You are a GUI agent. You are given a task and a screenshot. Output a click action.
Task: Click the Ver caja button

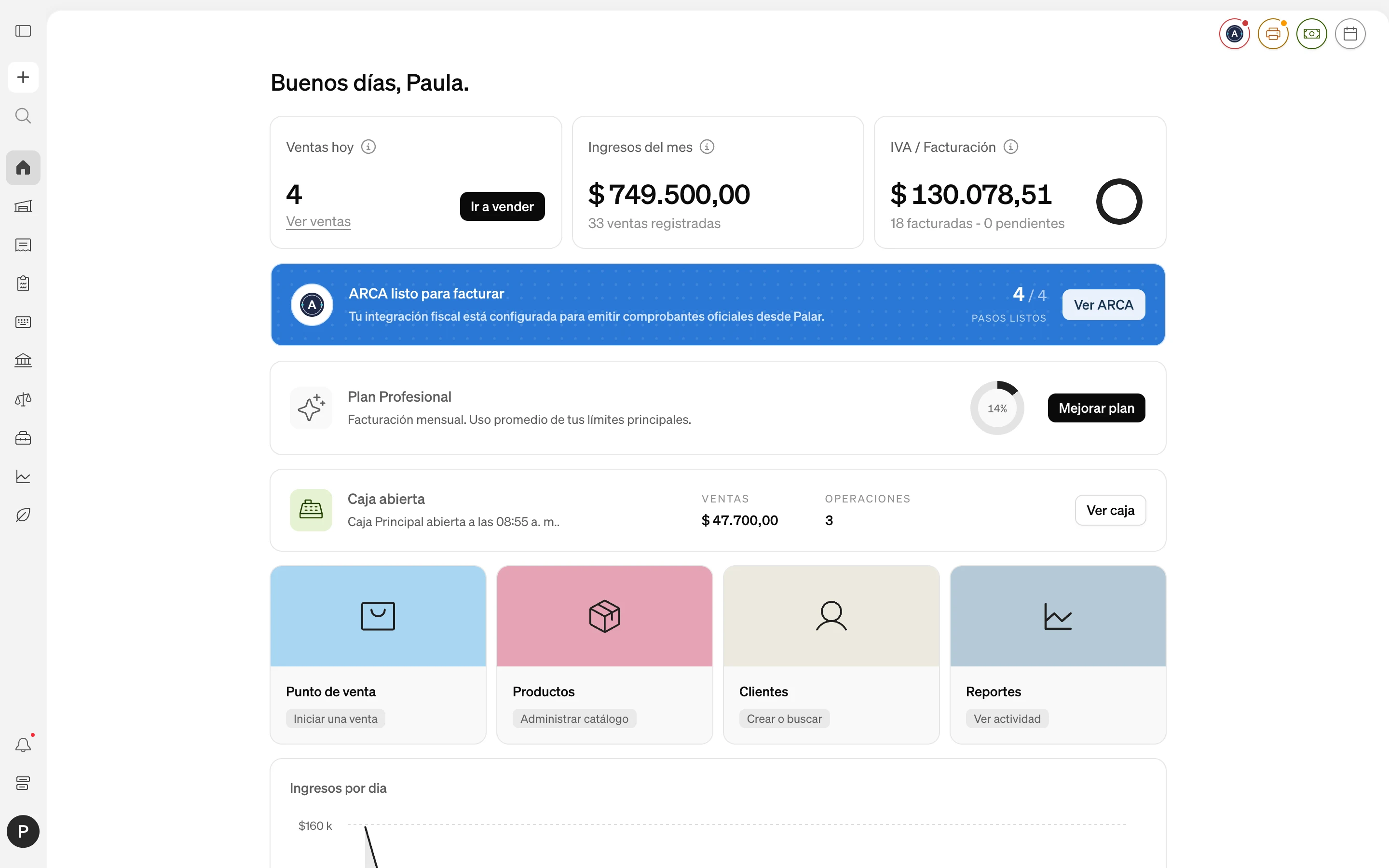[x=1110, y=510]
